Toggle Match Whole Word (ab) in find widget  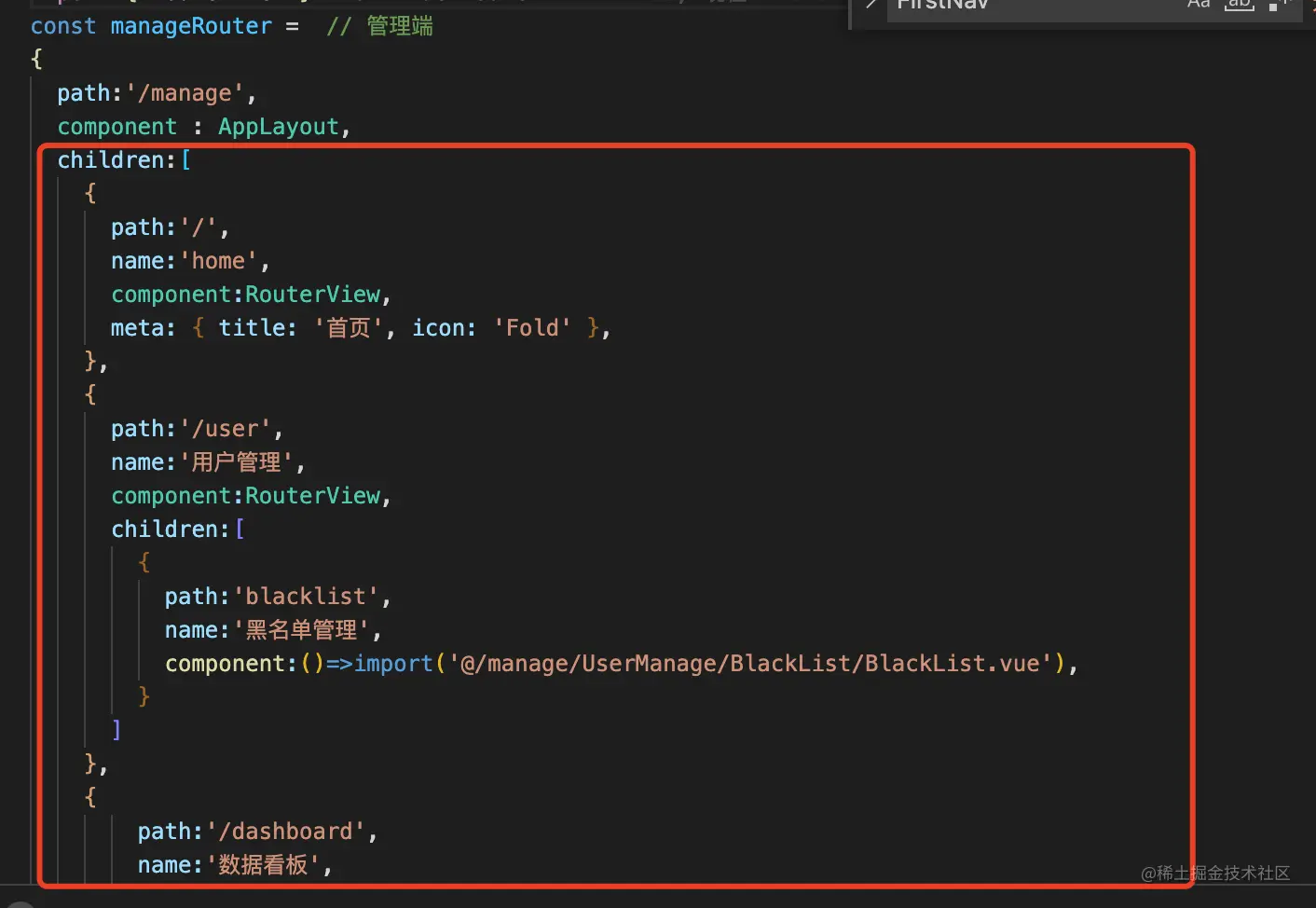click(x=1239, y=5)
